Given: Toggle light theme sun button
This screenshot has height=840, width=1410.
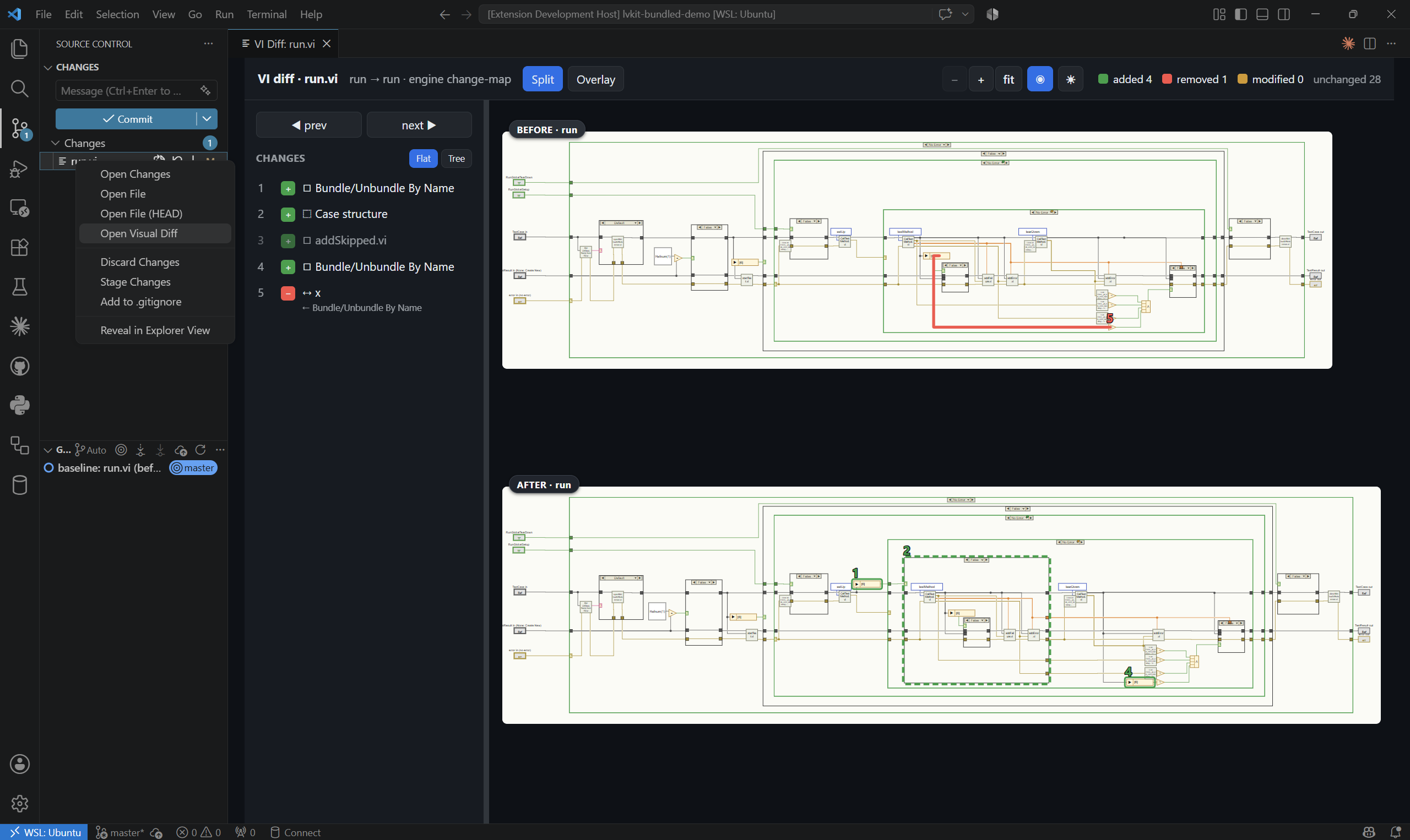Looking at the screenshot, I should tap(1070, 79).
